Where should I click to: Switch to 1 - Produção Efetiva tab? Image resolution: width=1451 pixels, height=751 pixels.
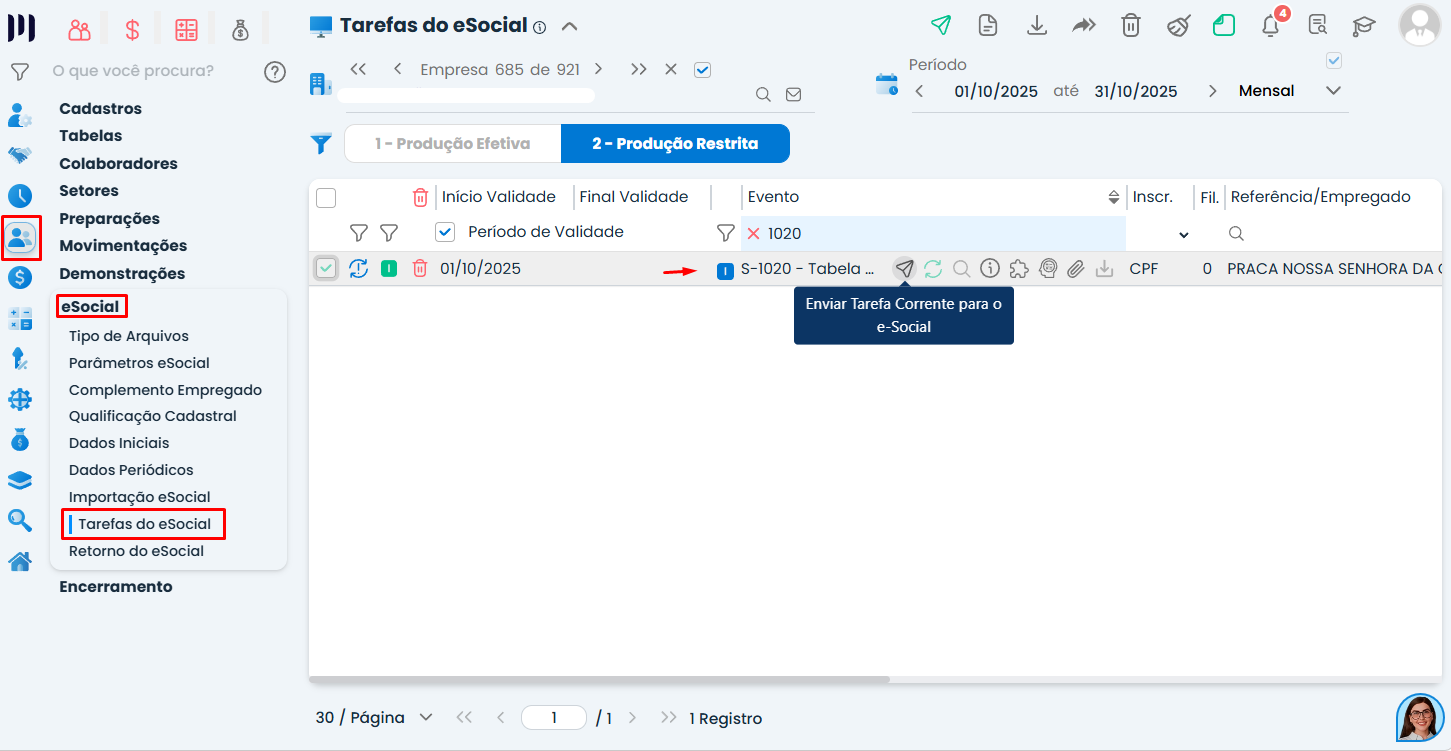click(x=452, y=144)
